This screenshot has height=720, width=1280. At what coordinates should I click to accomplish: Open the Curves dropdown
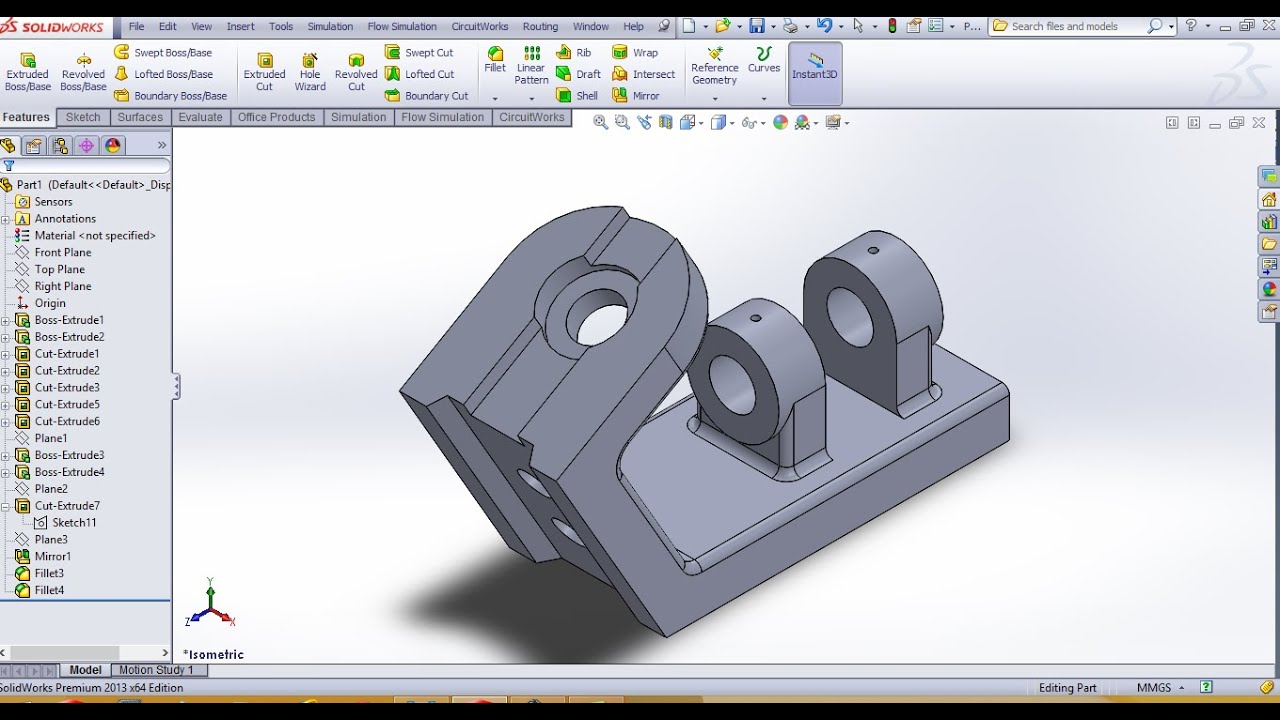[764, 99]
